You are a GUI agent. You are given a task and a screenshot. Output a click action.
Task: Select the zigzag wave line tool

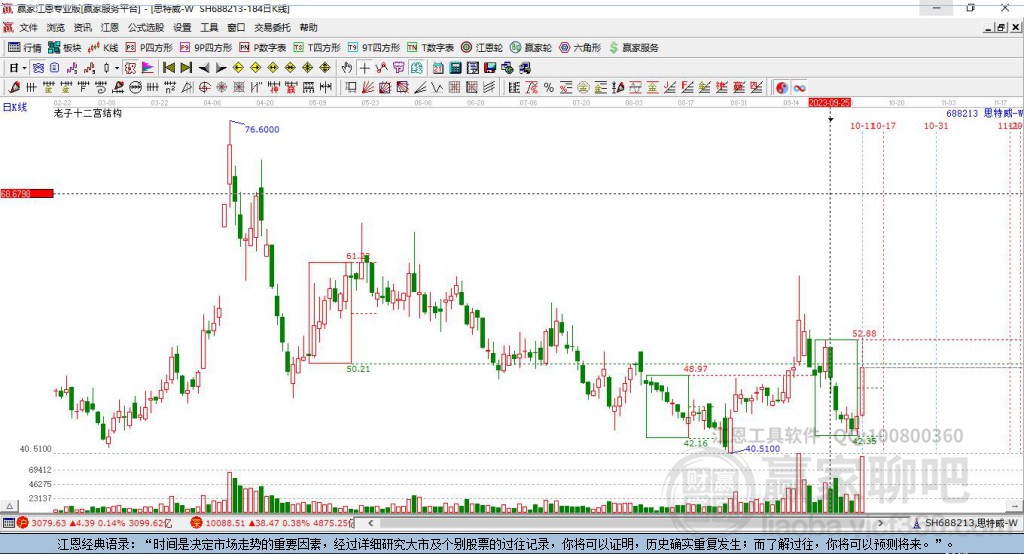[x=436, y=88]
